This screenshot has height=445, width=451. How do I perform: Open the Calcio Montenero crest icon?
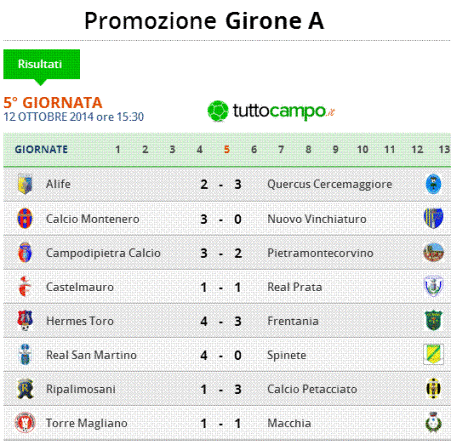point(25,219)
